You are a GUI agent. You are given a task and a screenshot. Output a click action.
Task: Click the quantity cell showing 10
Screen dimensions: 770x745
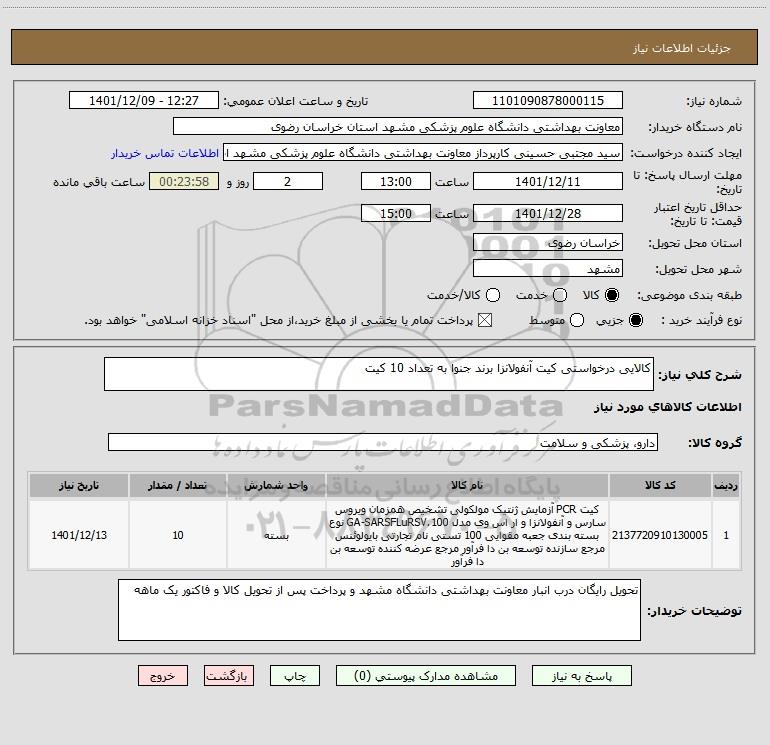[x=178, y=535]
